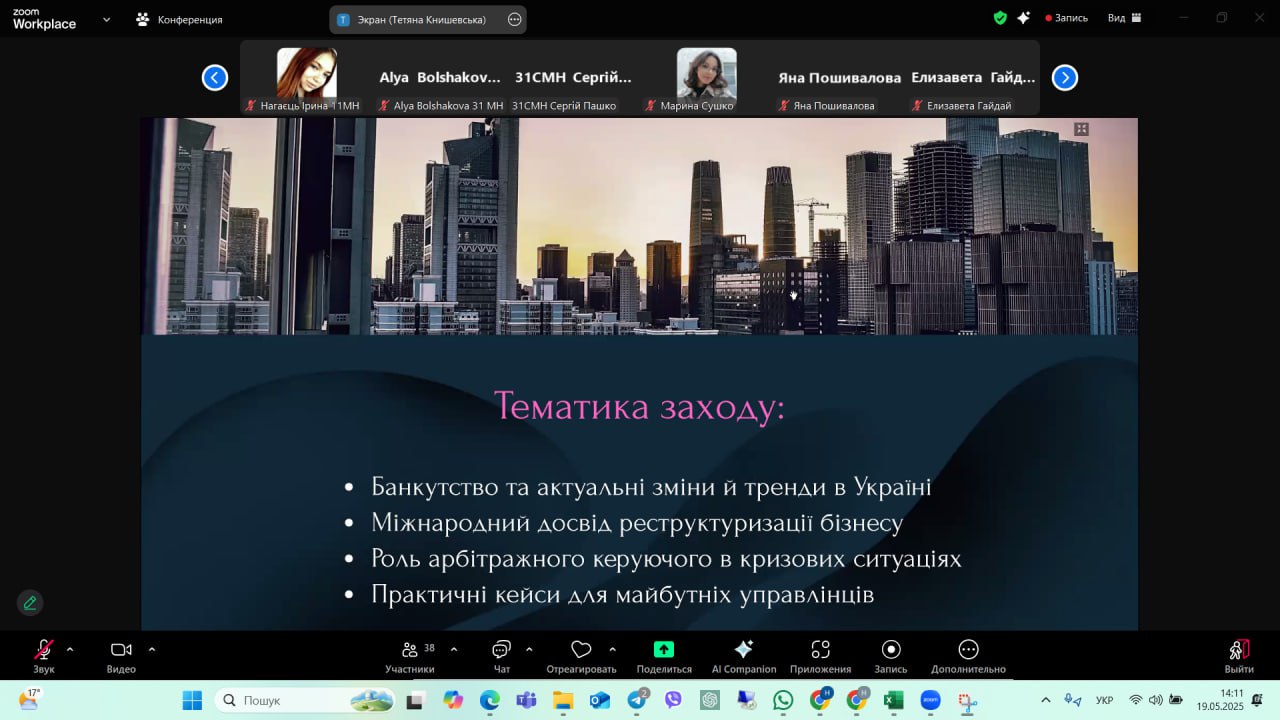Viewport: 1280px width, 720px height.
Task: Open the Участники participants panel
Action: tap(410, 656)
